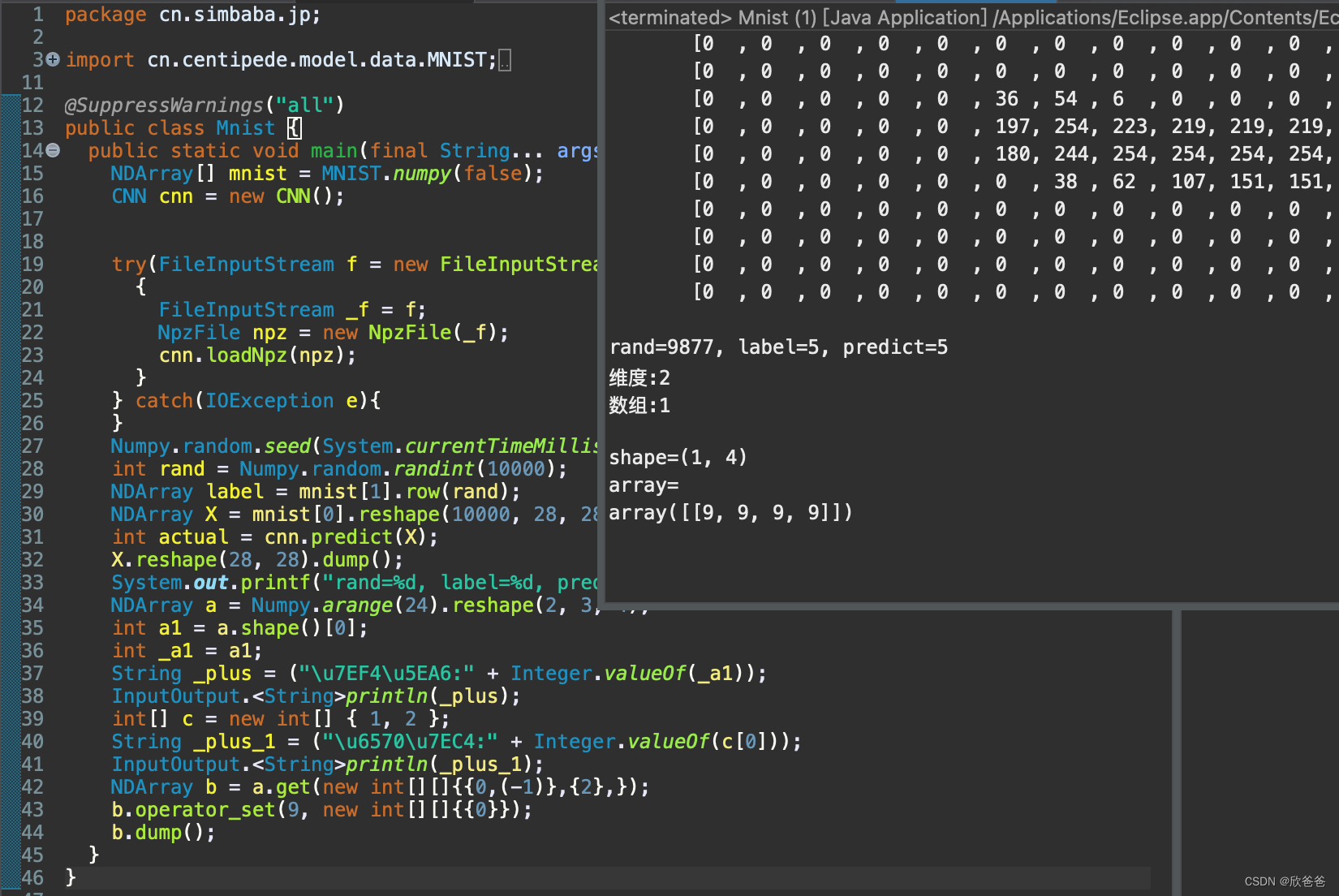Click the Numpy.random.seed line

click(x=355, y=446)
